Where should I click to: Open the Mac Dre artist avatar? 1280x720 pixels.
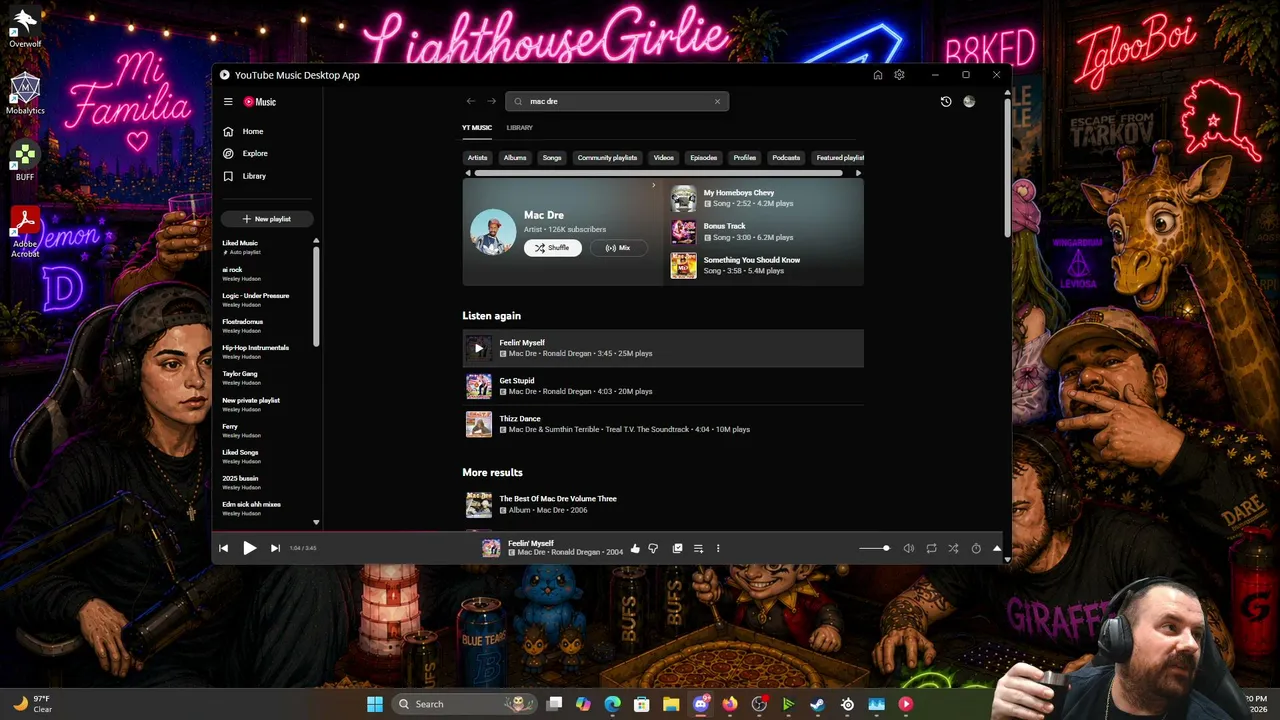(x=493, y=232)
